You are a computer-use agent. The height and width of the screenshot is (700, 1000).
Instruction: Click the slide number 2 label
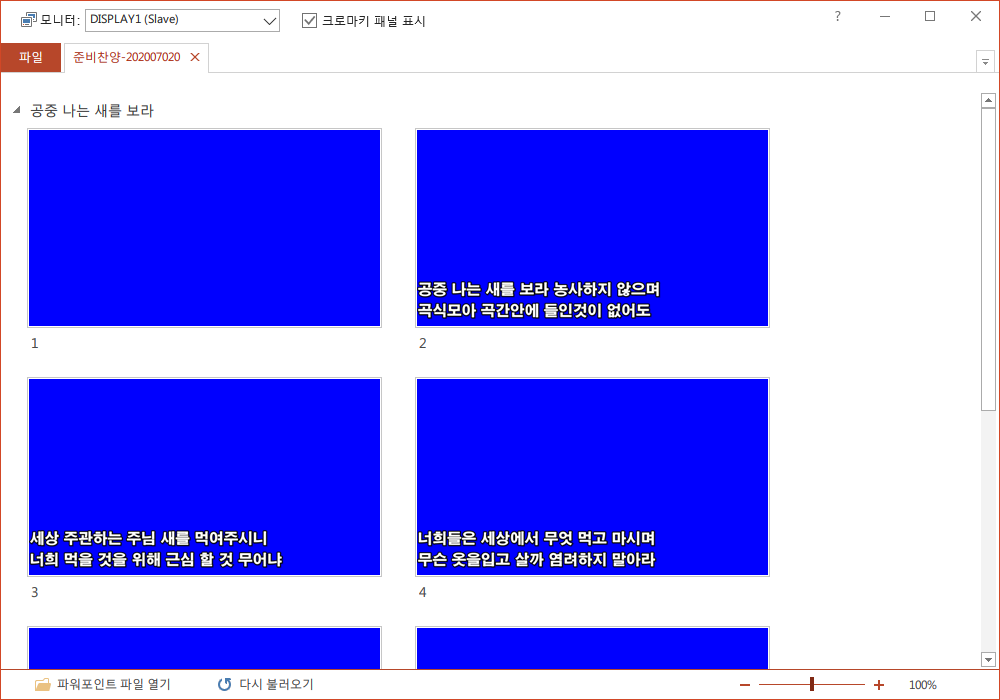tap(422, 344)
